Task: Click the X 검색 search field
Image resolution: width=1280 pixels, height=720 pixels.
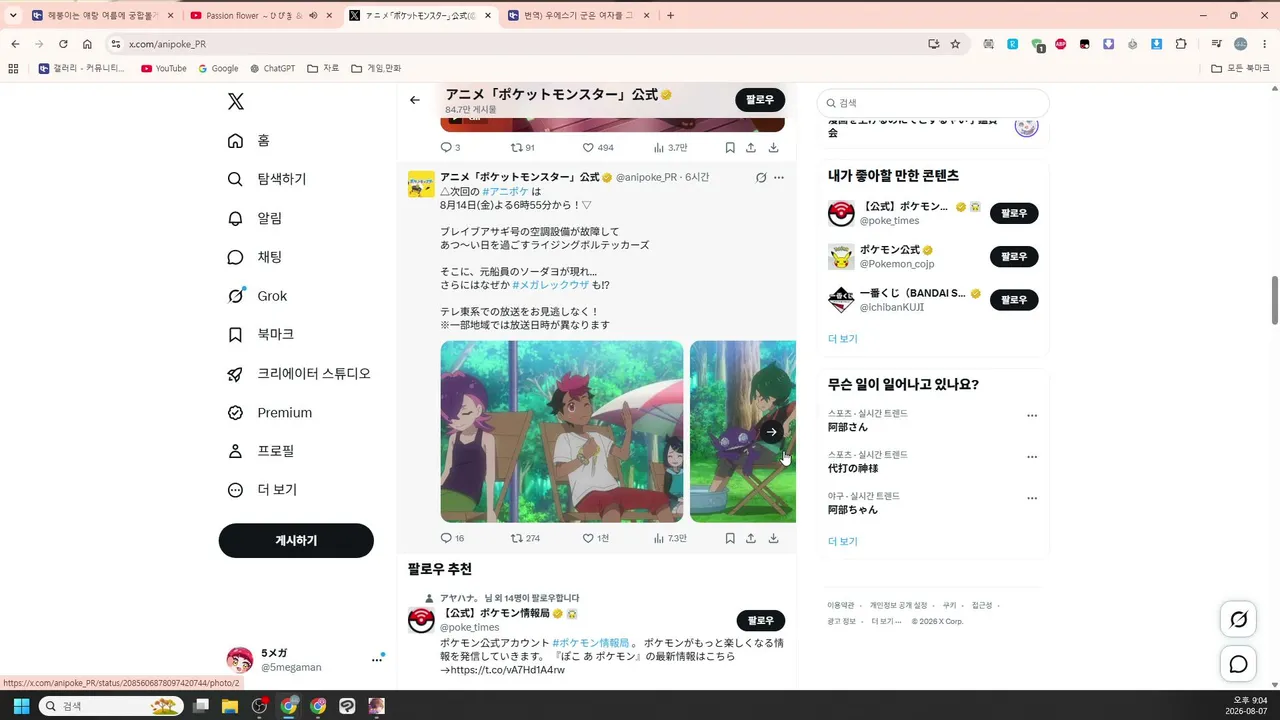Action: point(933,103)
